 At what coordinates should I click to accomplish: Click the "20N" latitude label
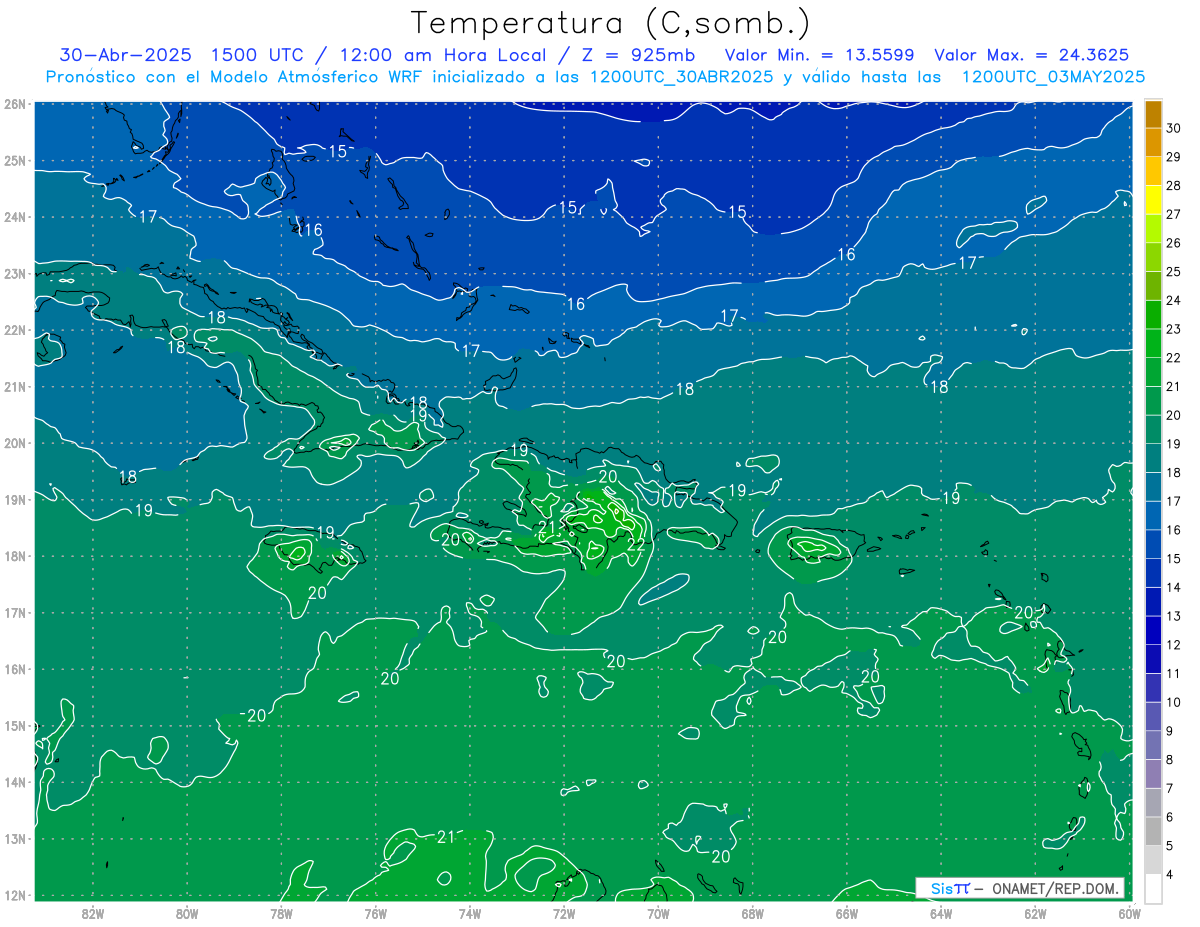coord(15,443)
